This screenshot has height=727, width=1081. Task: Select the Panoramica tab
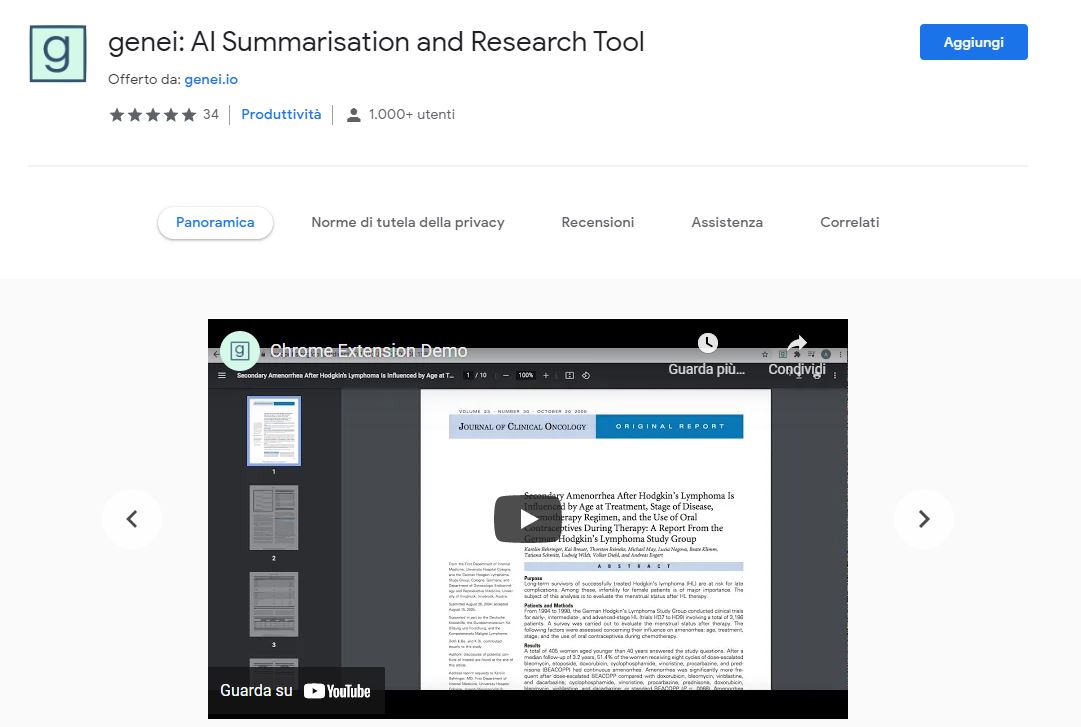(215, 223)
